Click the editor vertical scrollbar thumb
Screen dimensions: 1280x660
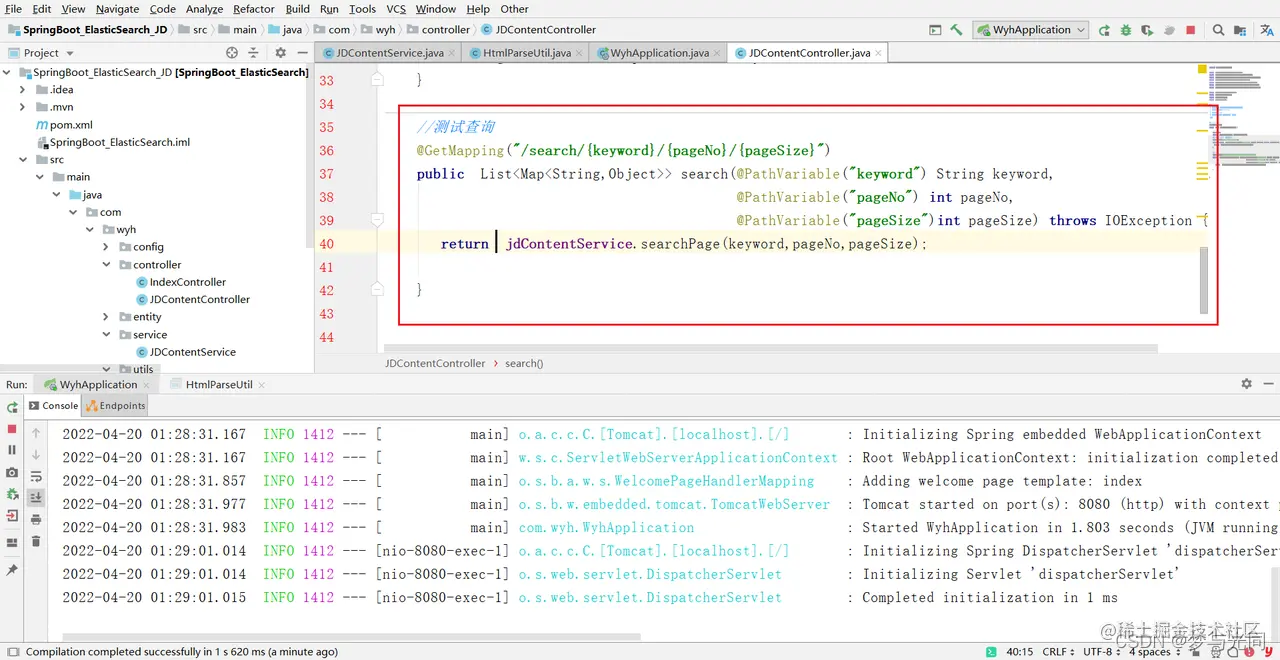[x=1204, y=281]
